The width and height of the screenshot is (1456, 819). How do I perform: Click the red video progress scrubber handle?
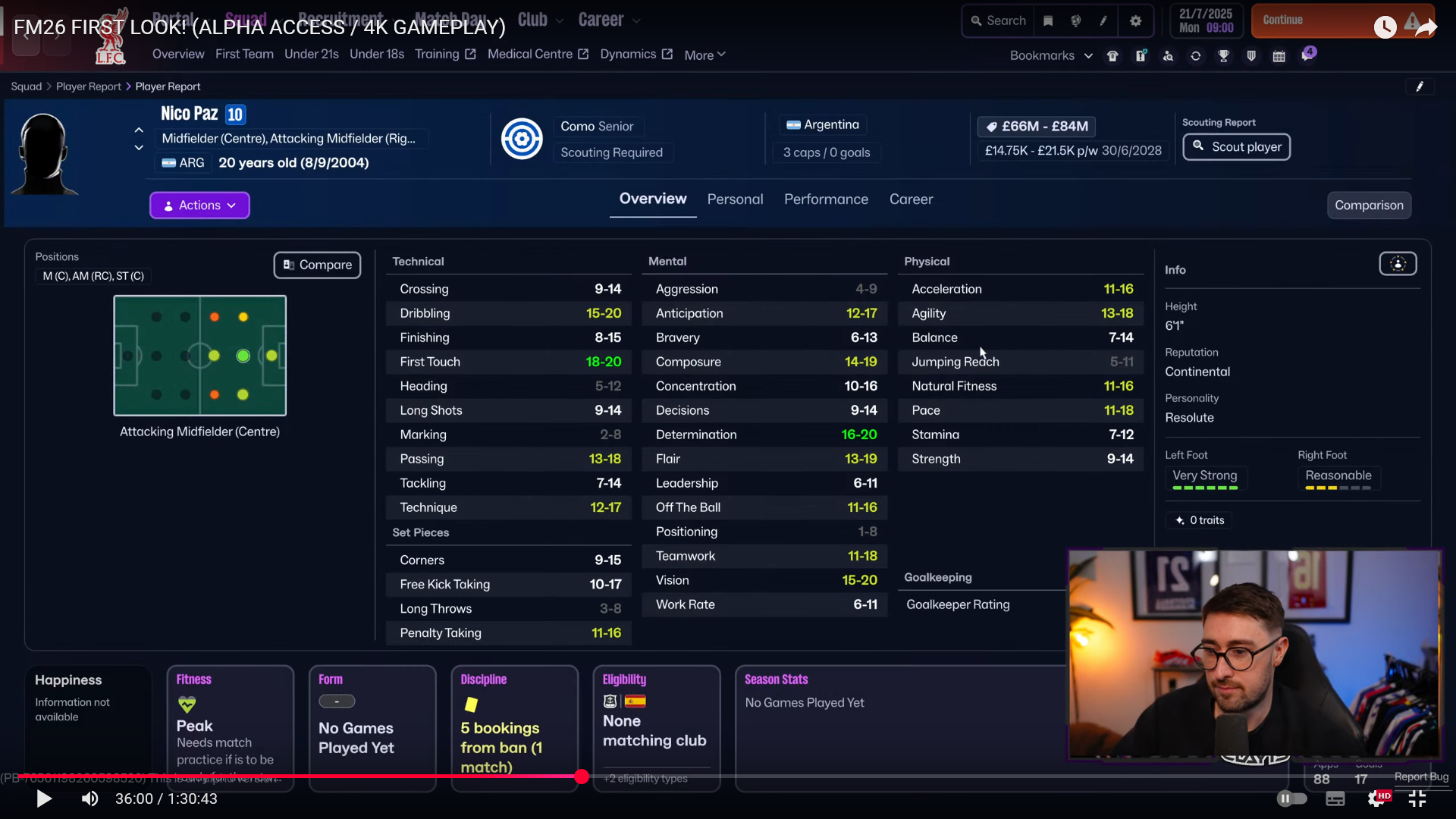[x=582, y=777]
